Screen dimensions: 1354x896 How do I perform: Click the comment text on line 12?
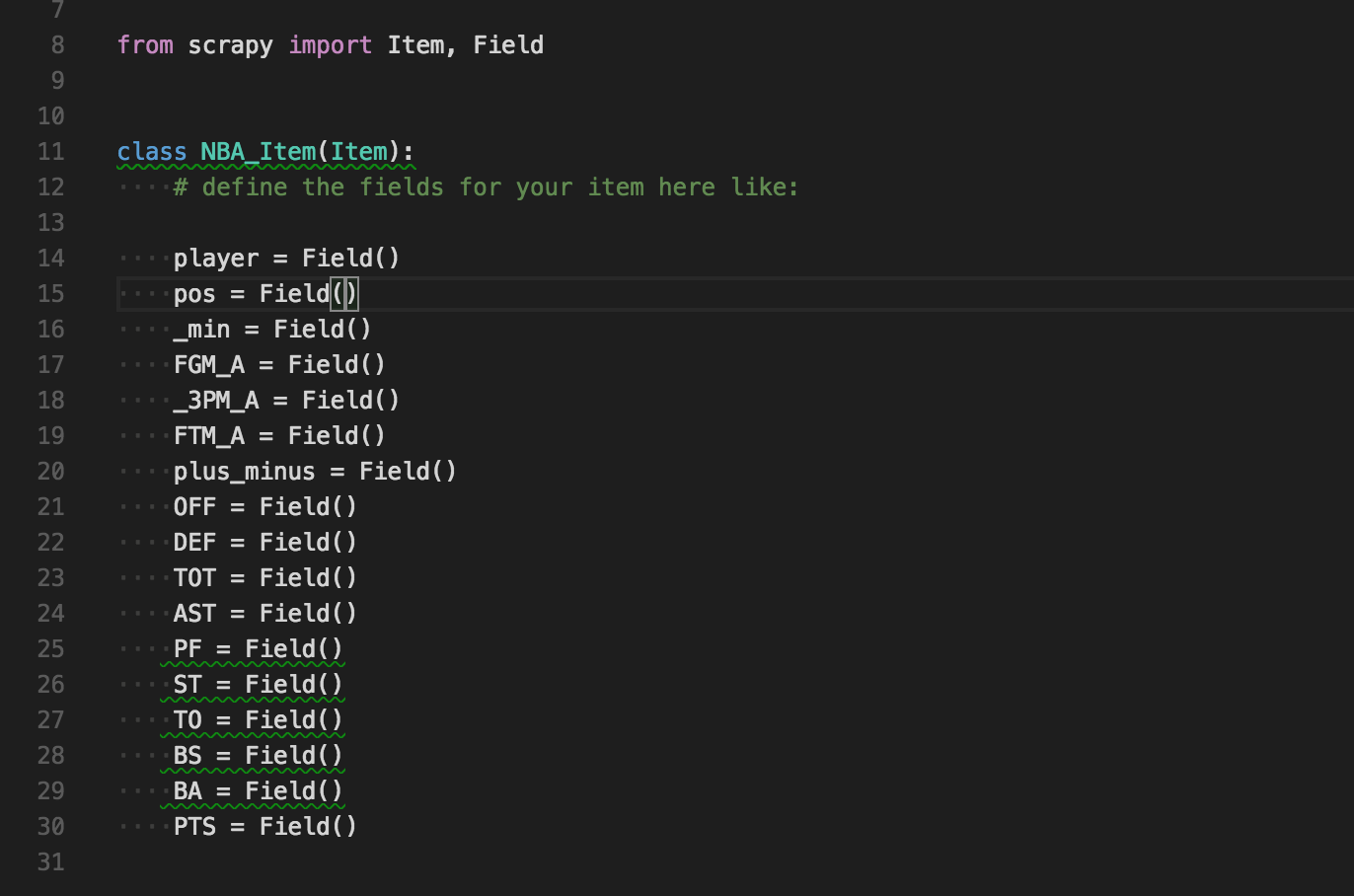tap(486, 187)
